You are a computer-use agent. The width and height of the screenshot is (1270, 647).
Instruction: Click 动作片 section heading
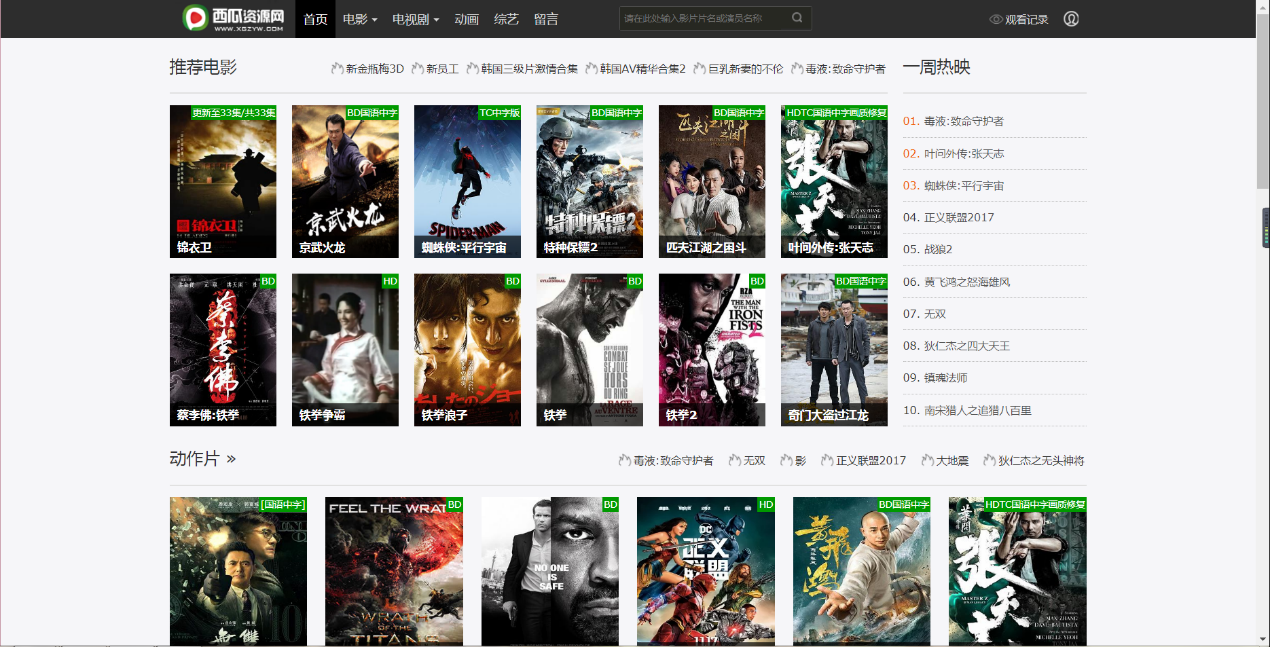(x=194, y=459)
